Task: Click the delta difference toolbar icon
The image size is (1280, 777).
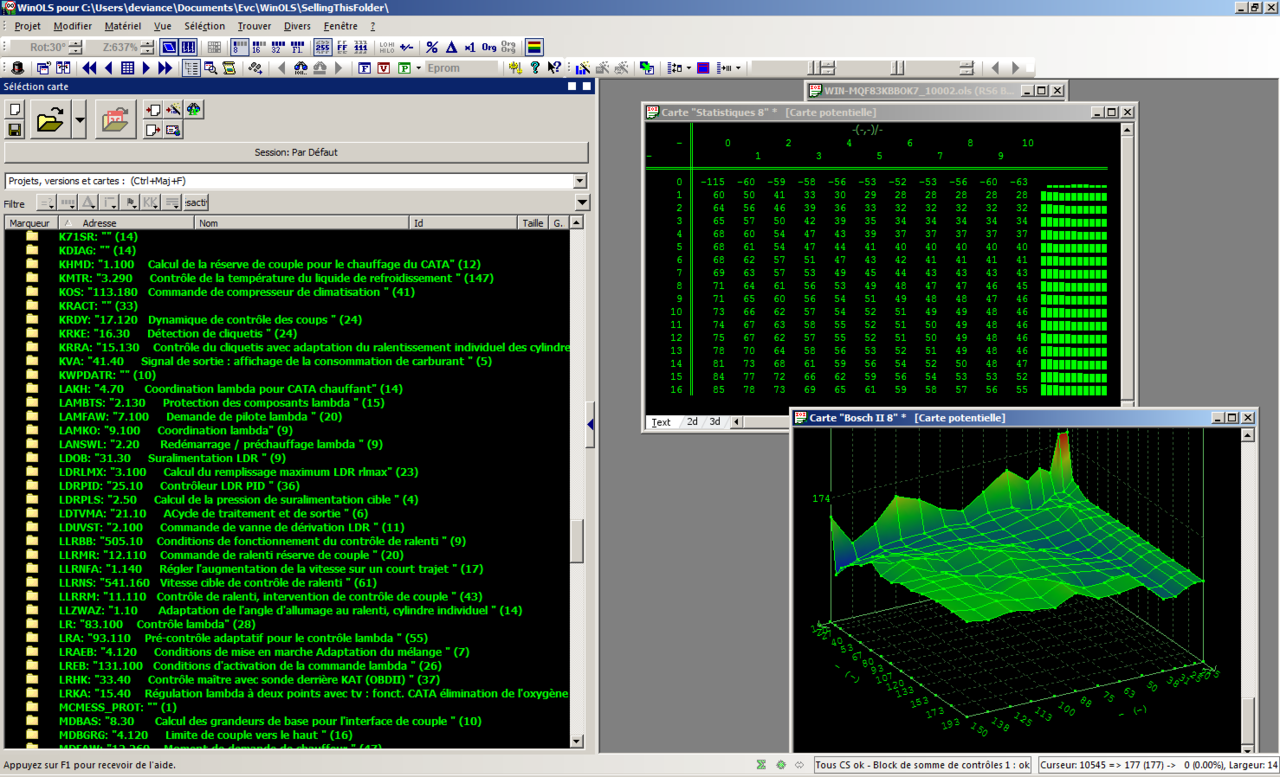Action: 451,47
